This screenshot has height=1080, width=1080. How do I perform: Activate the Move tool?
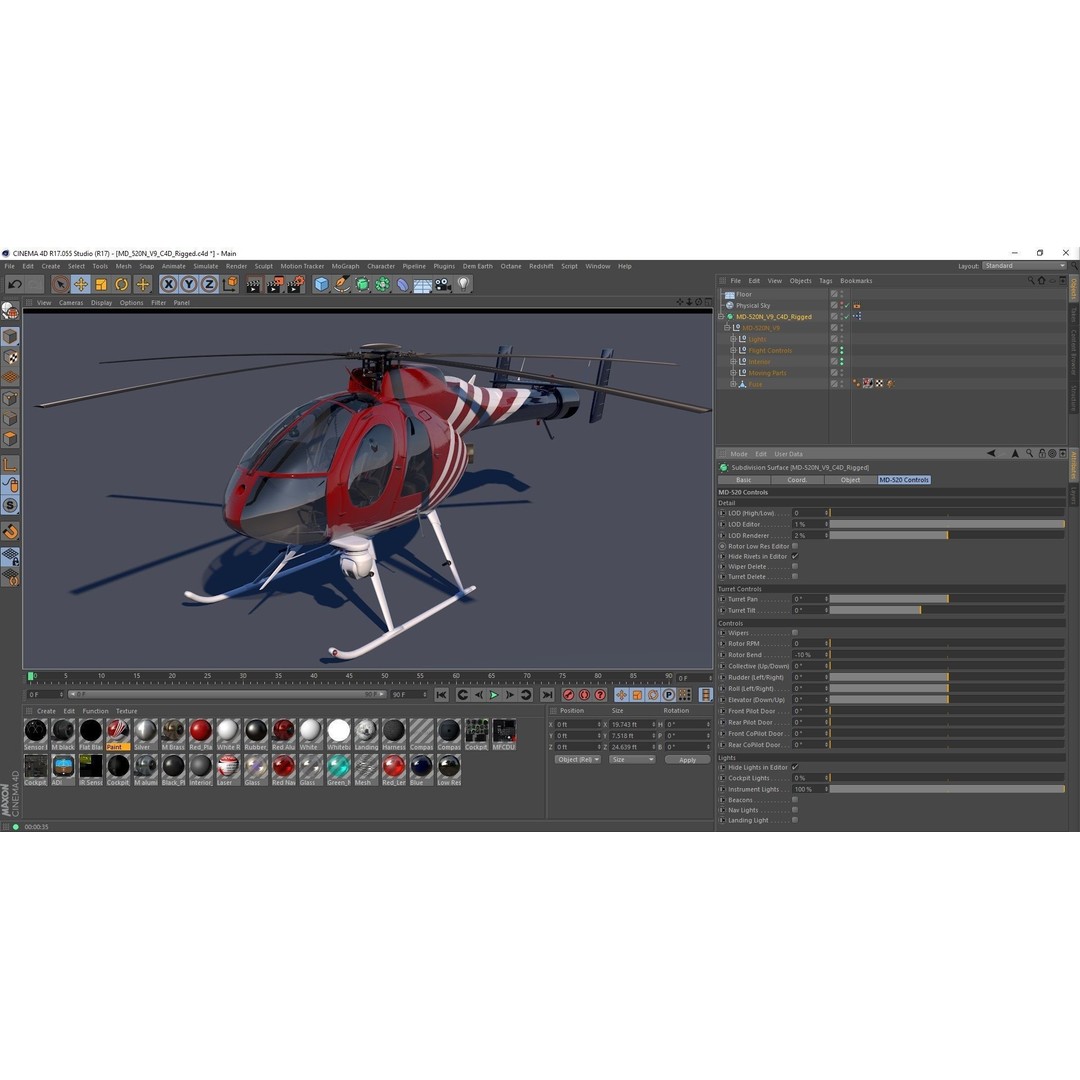pos(81,284)
